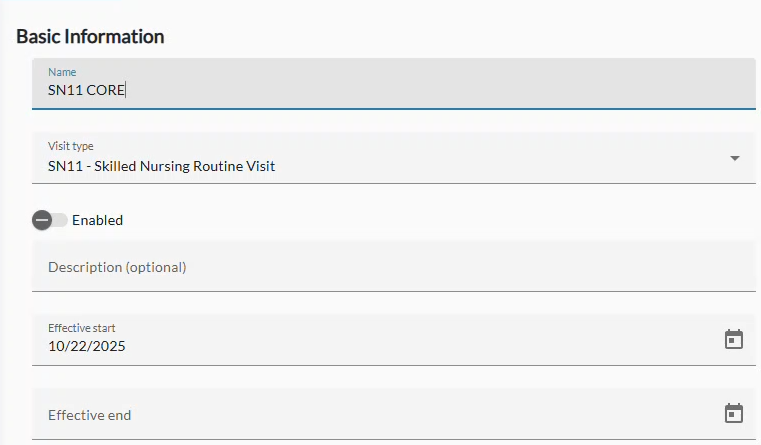Click the Visit type label
This screenshot has width=761, height=445.
point(71,146)
